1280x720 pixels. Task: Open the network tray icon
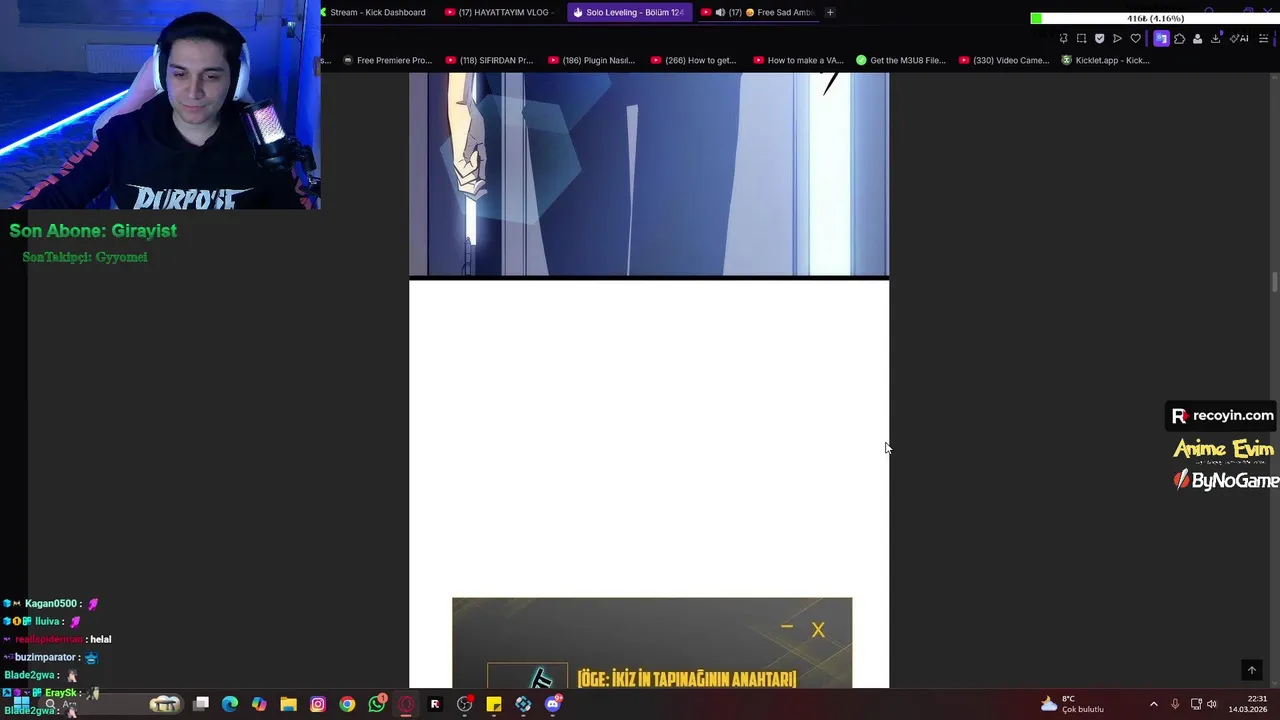1196,704
